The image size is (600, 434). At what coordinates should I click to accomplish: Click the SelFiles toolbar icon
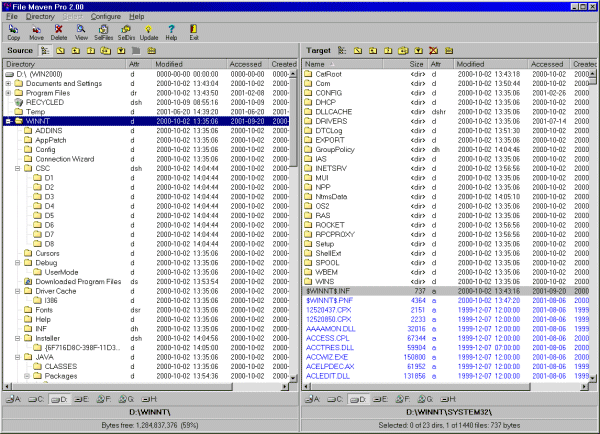tap(103, 33)
